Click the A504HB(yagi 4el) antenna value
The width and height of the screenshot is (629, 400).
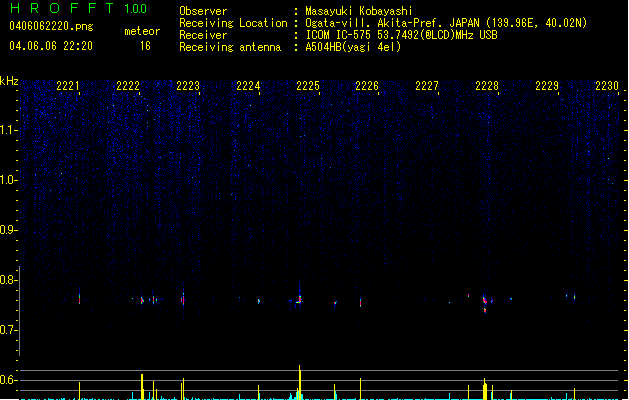point(353,47)
